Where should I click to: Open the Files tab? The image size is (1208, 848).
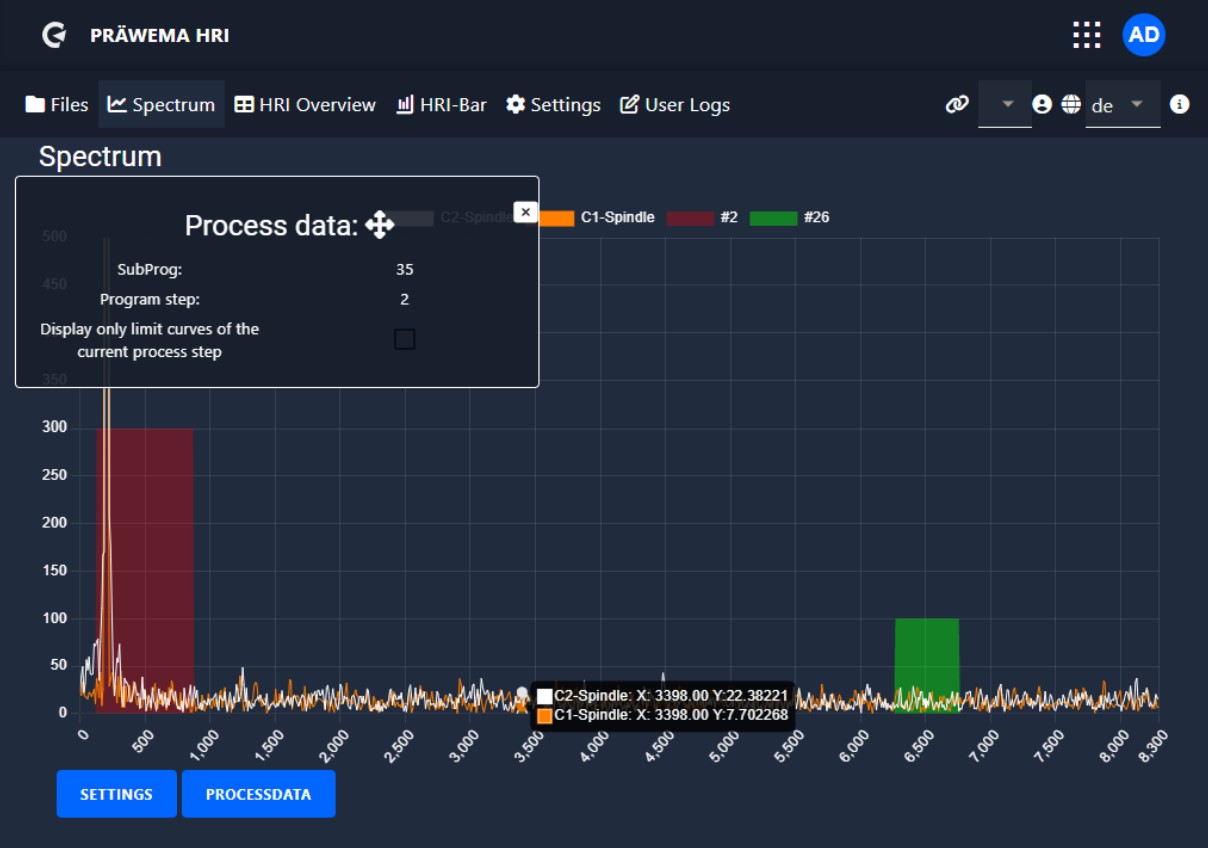coord(57,104)
